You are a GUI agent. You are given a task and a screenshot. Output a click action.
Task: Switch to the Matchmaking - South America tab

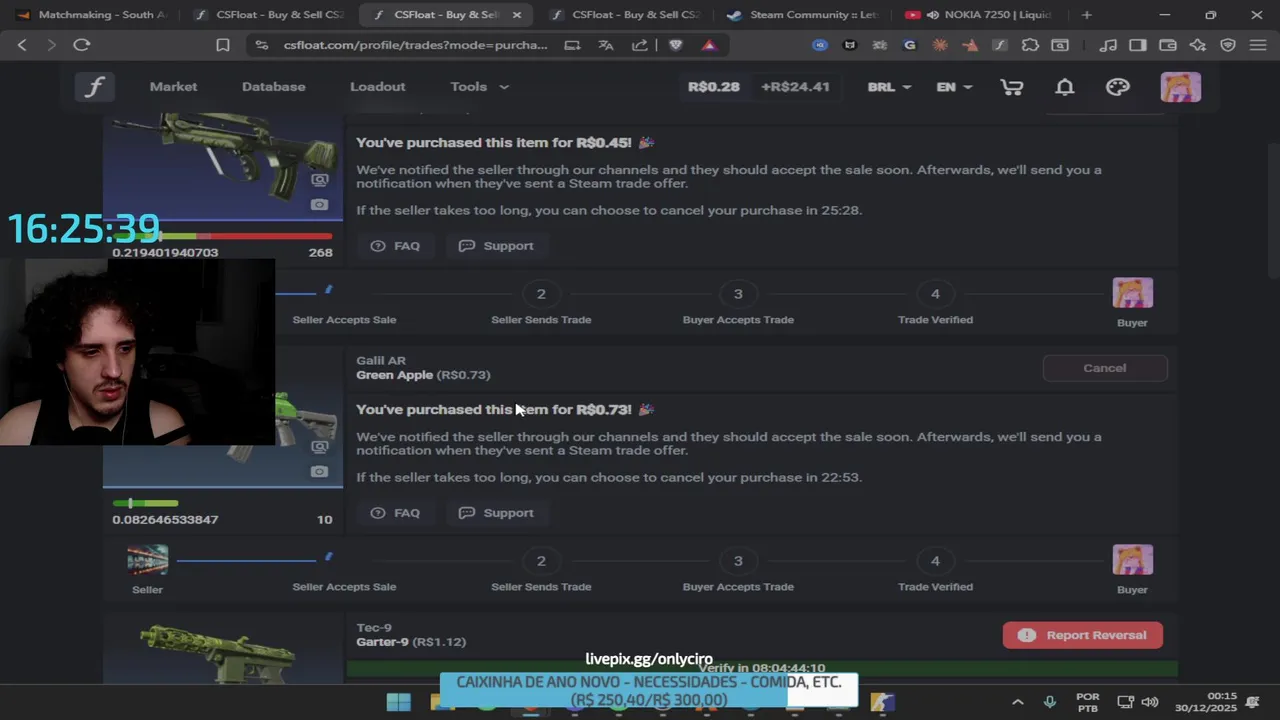90,15
